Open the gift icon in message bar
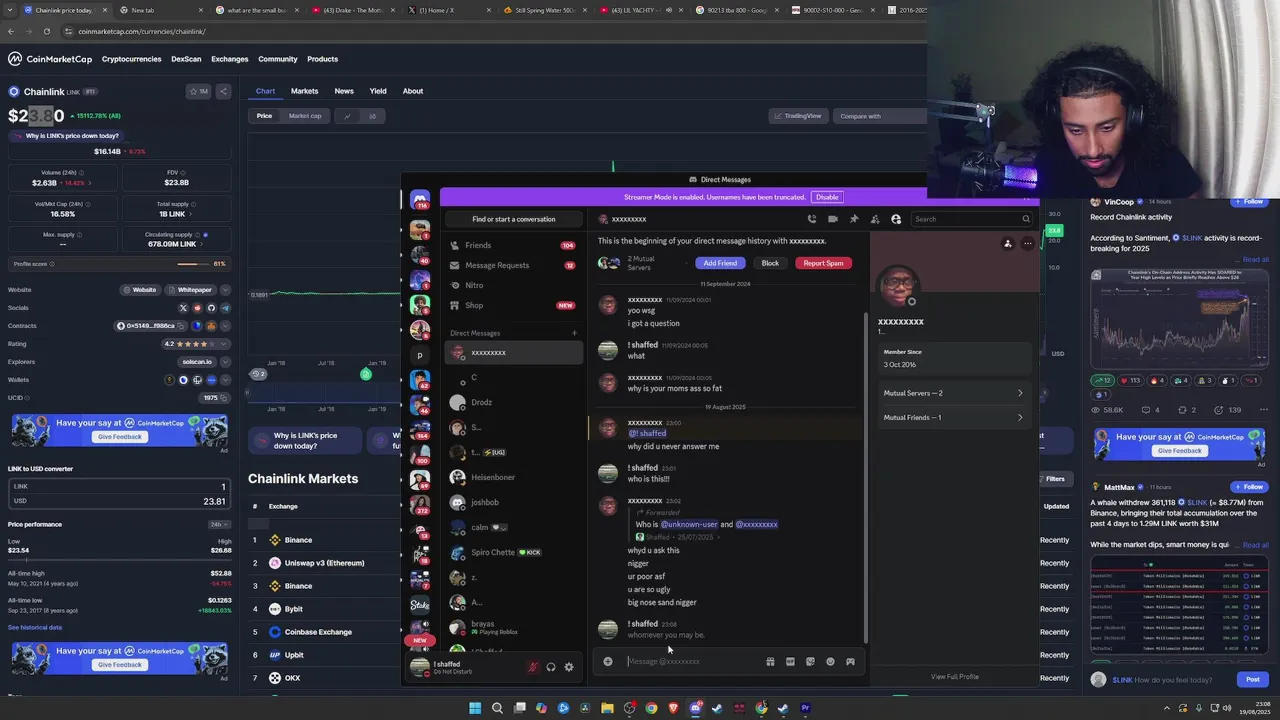The width and height of the screenshot is (1280, 720). point(770,661)
